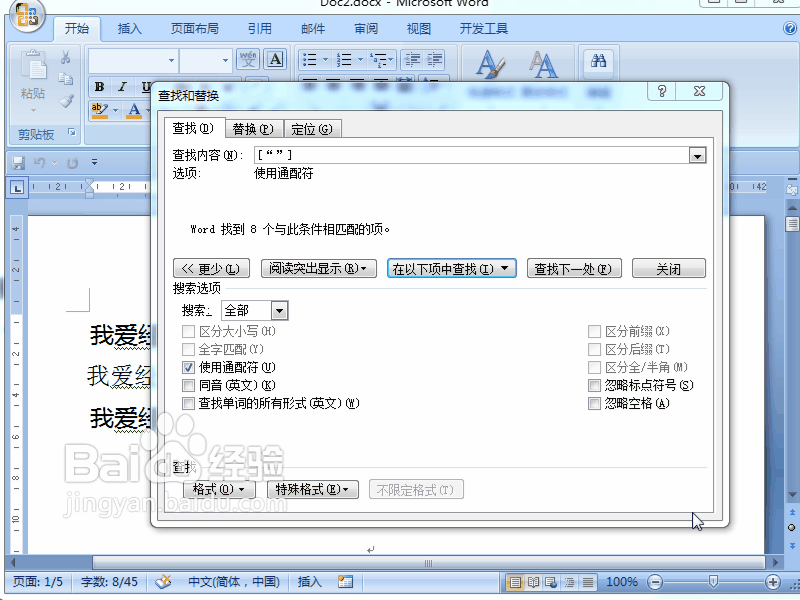This screenshot has width=800, height=600.
Task: Click 关闭 button in dialog
Action: tap(668, 268)
